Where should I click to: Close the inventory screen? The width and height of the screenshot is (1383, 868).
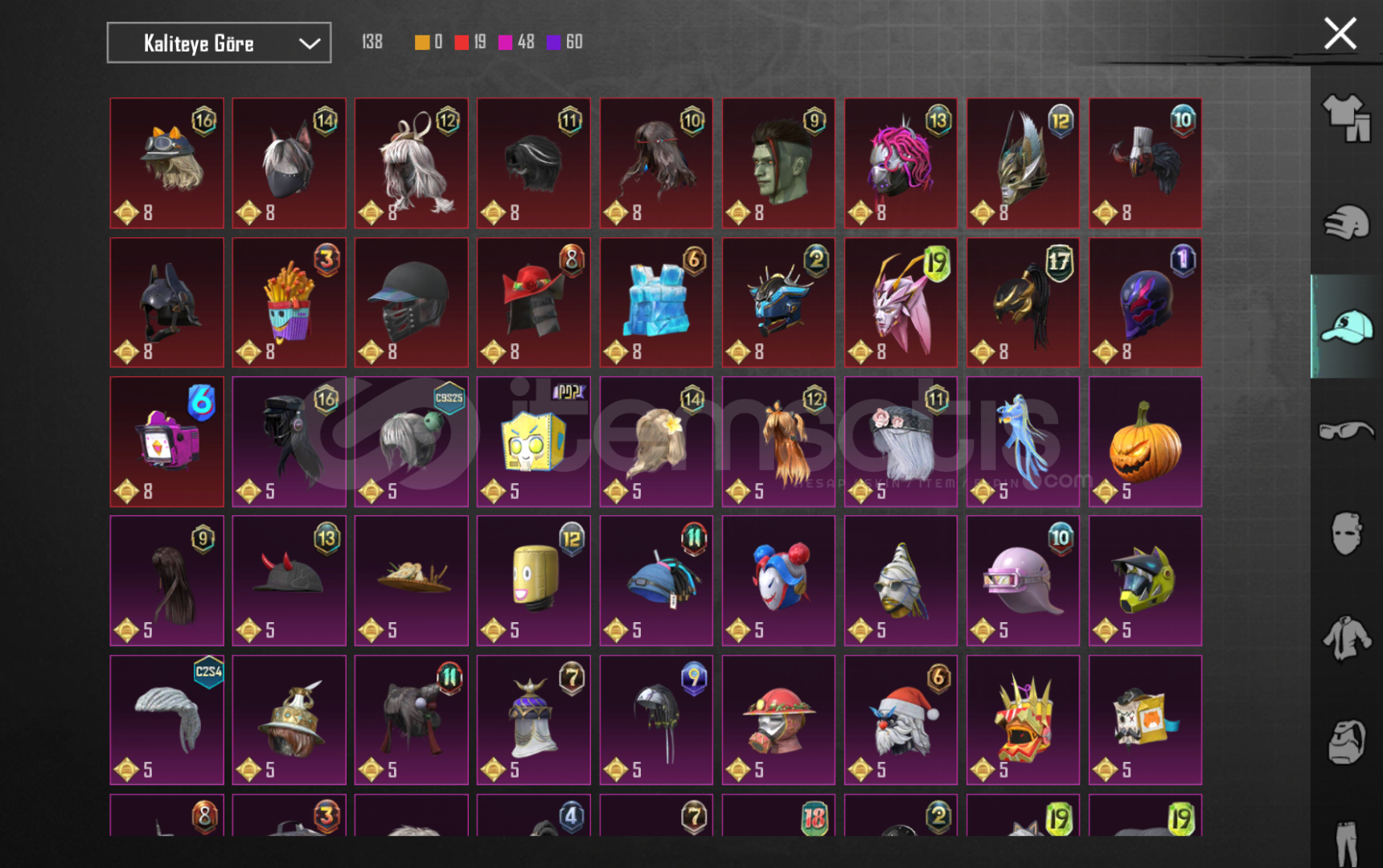1340,34
